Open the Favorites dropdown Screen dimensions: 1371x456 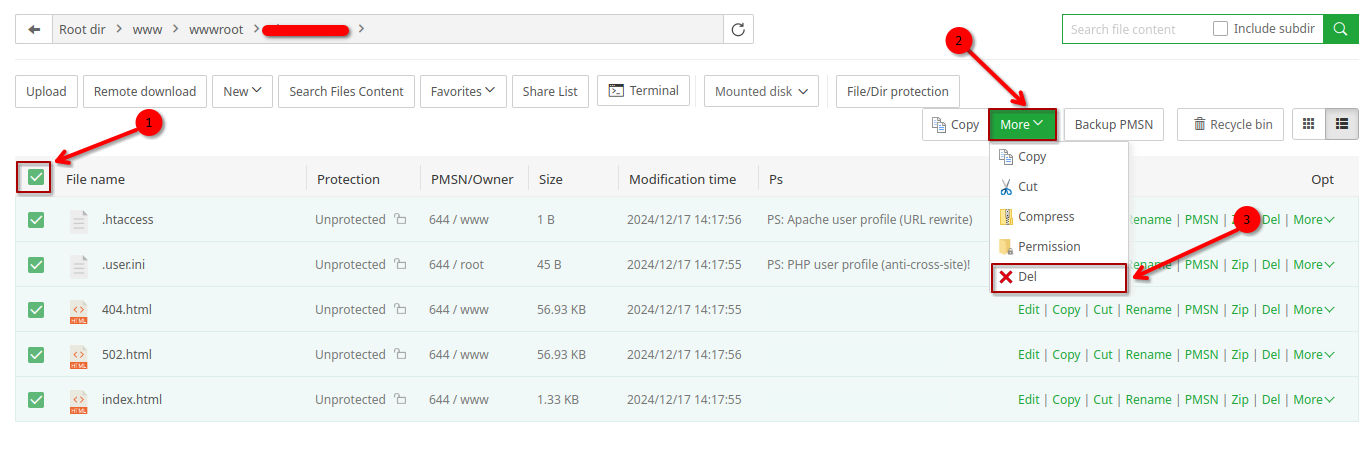coord(462,91)
